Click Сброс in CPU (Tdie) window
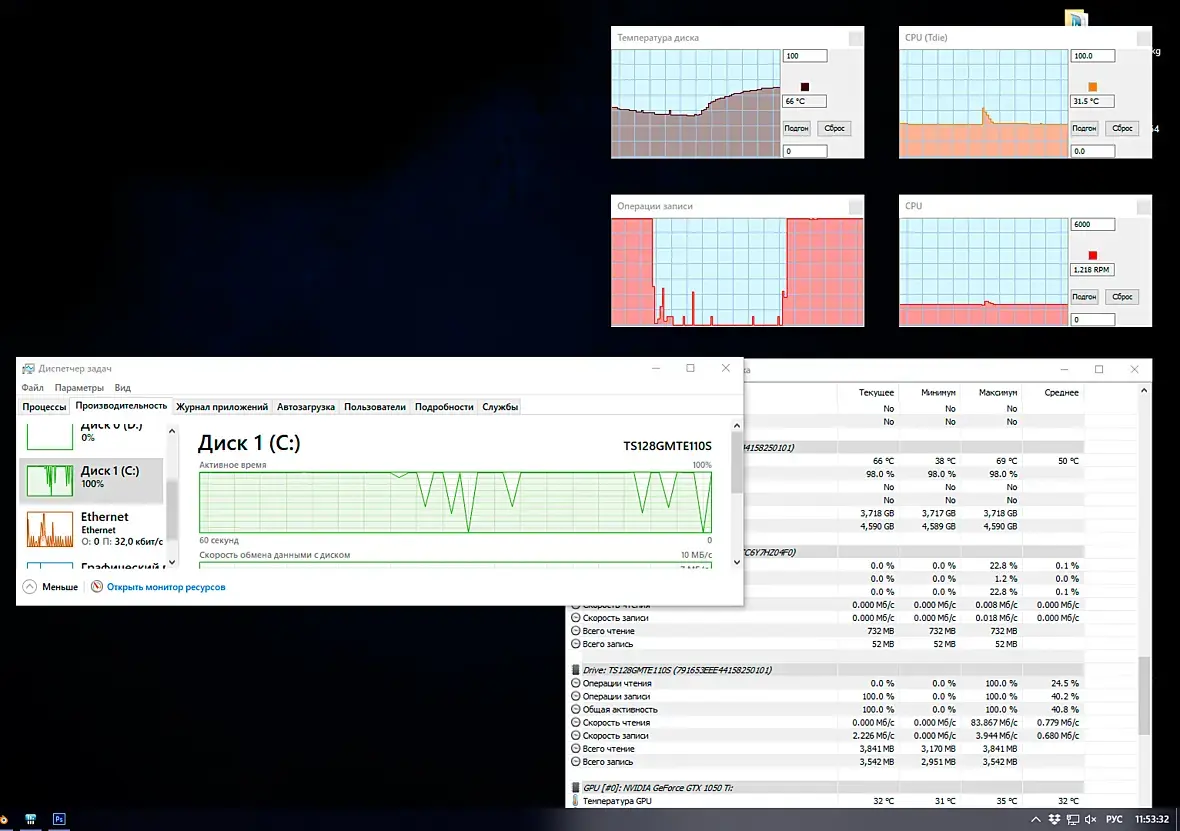 pos(1122,128)
